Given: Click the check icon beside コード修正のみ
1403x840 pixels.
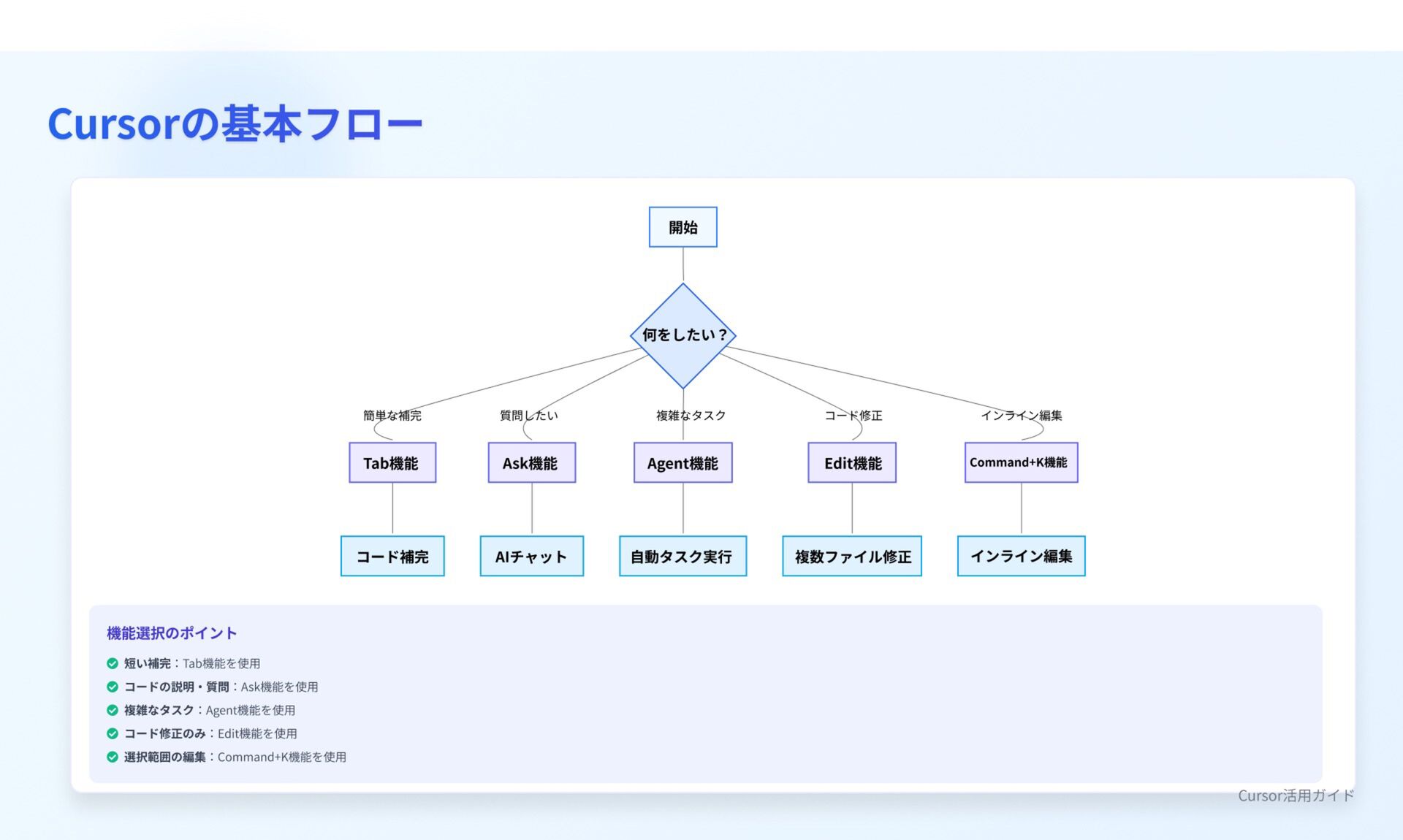Looking at the screenshot, I should click(113, 733).
